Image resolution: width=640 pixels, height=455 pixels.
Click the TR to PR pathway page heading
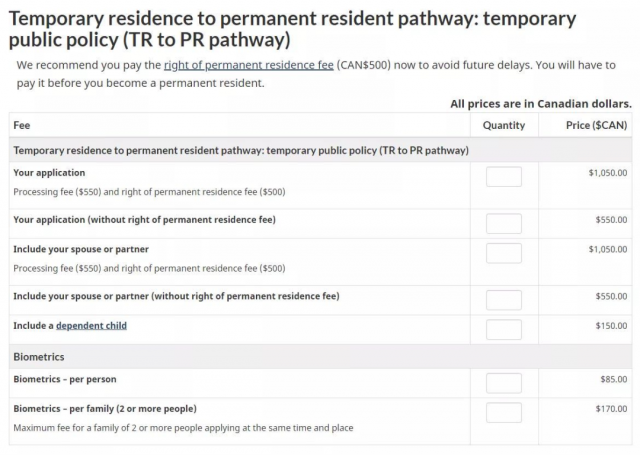coord(292,29)
